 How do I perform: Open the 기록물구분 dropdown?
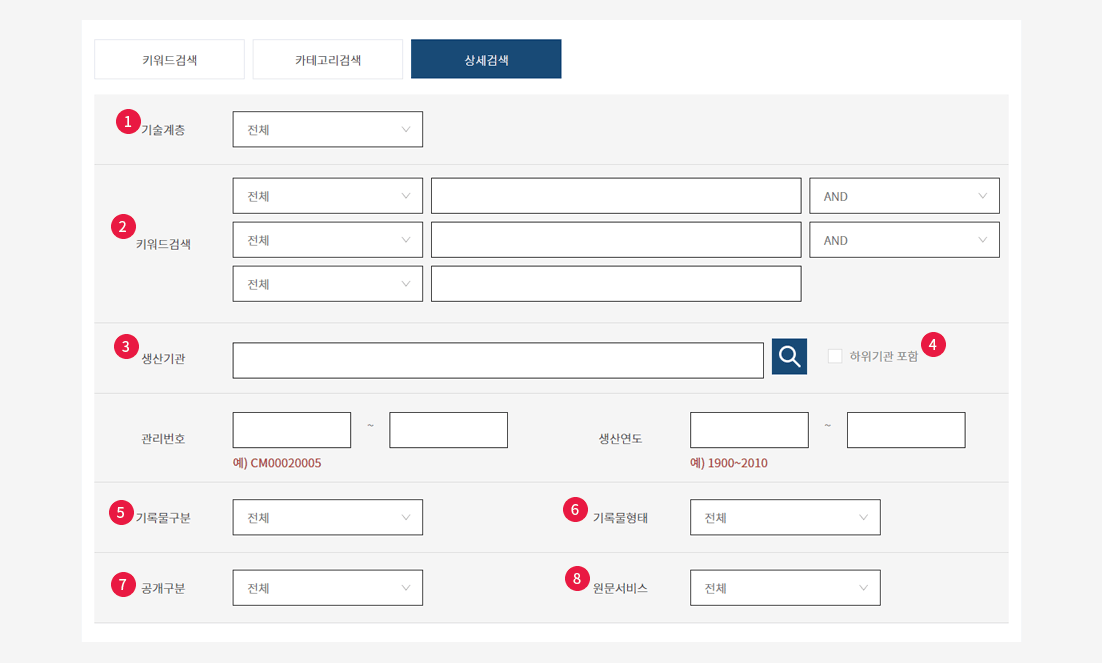(327, 518)
